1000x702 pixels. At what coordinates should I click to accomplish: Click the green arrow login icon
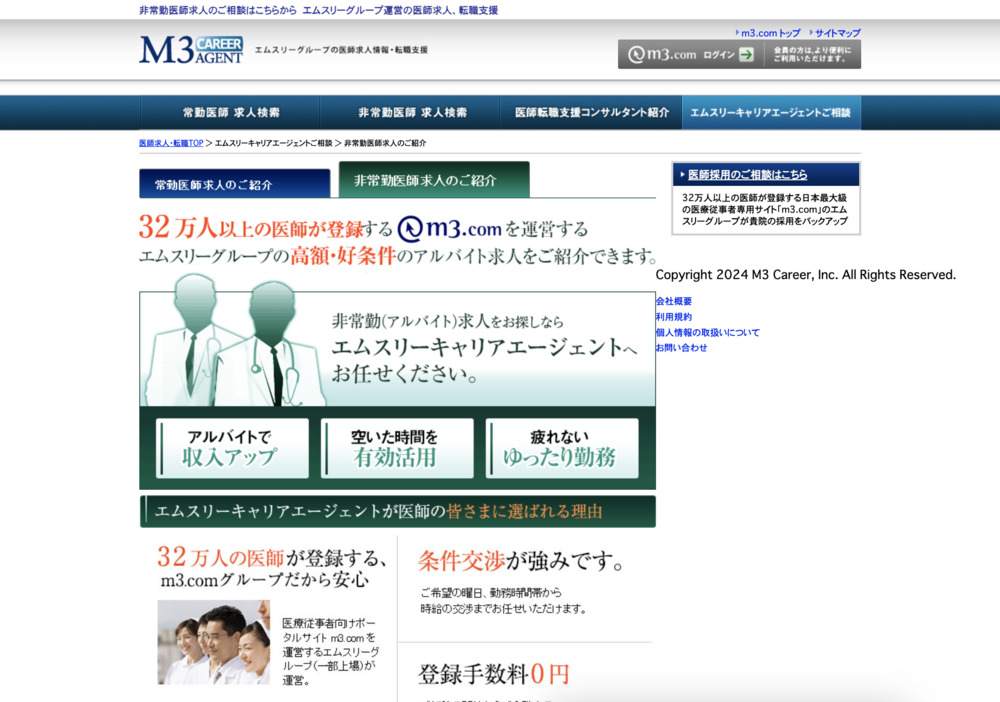[746, 55]
